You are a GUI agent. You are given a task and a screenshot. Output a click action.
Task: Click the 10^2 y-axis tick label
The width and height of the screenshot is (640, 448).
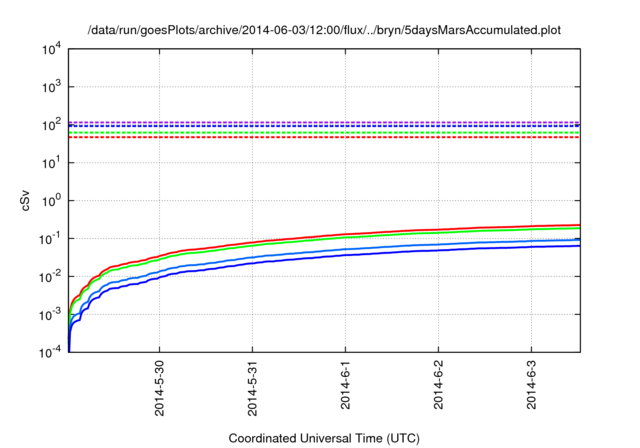tap(49, 125)
